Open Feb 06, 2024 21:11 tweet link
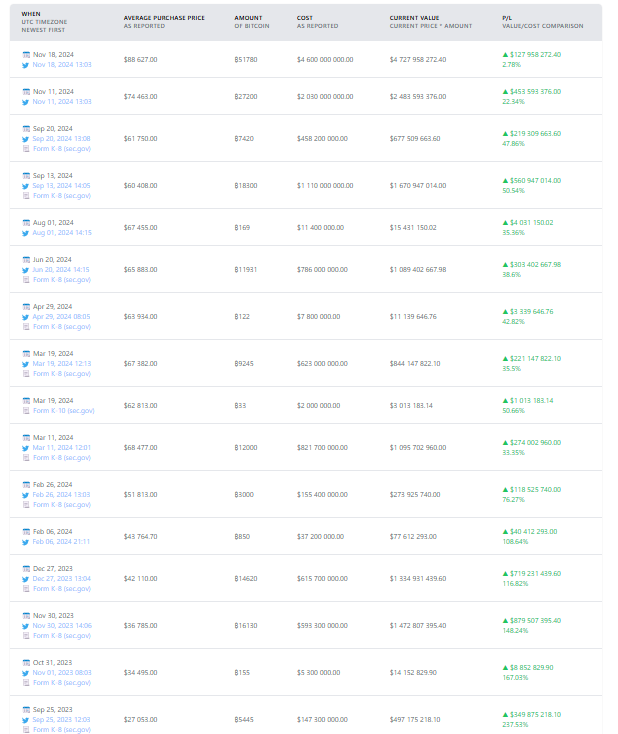 tap(61, 542)
